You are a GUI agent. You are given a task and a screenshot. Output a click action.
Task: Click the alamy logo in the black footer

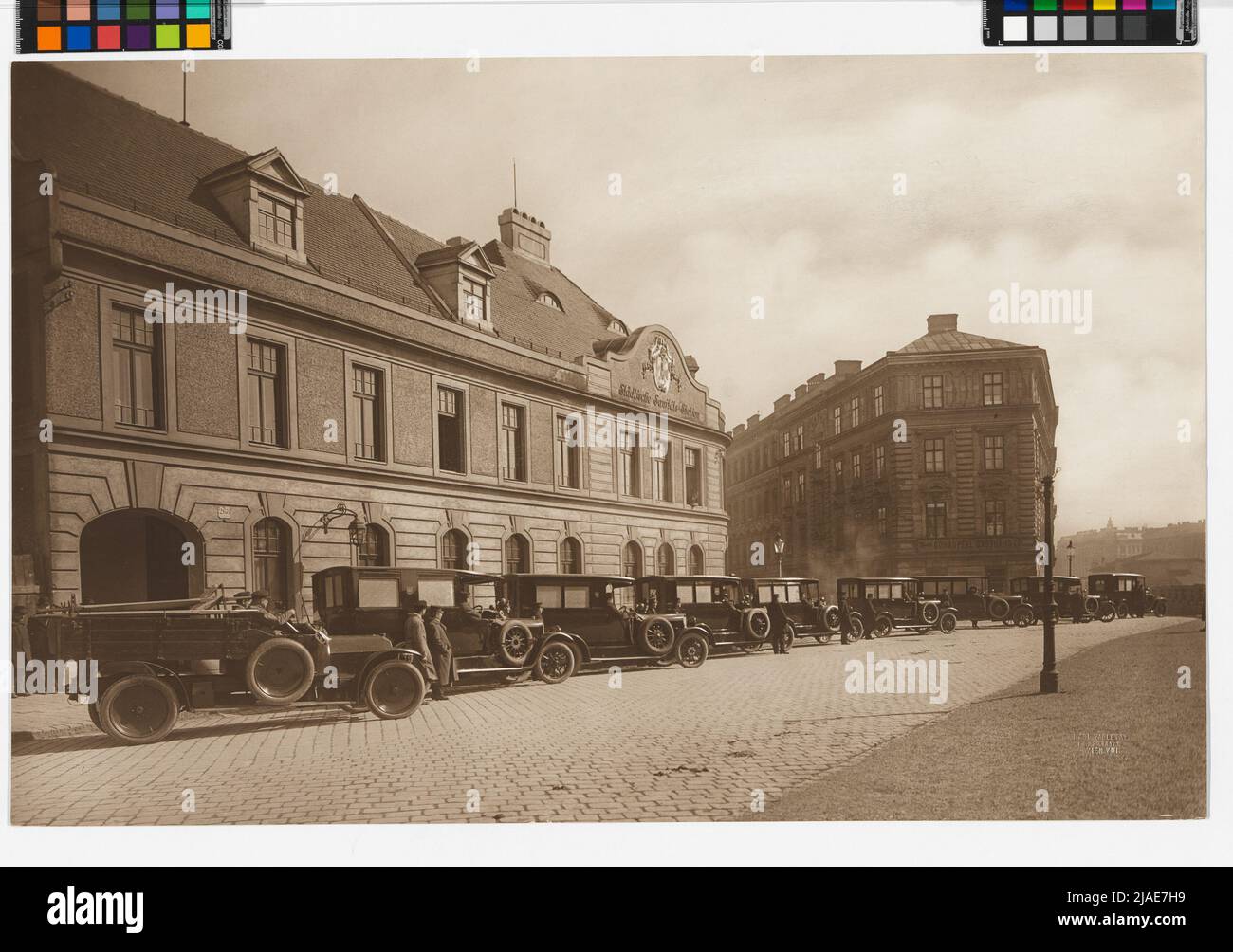point(96,907)
